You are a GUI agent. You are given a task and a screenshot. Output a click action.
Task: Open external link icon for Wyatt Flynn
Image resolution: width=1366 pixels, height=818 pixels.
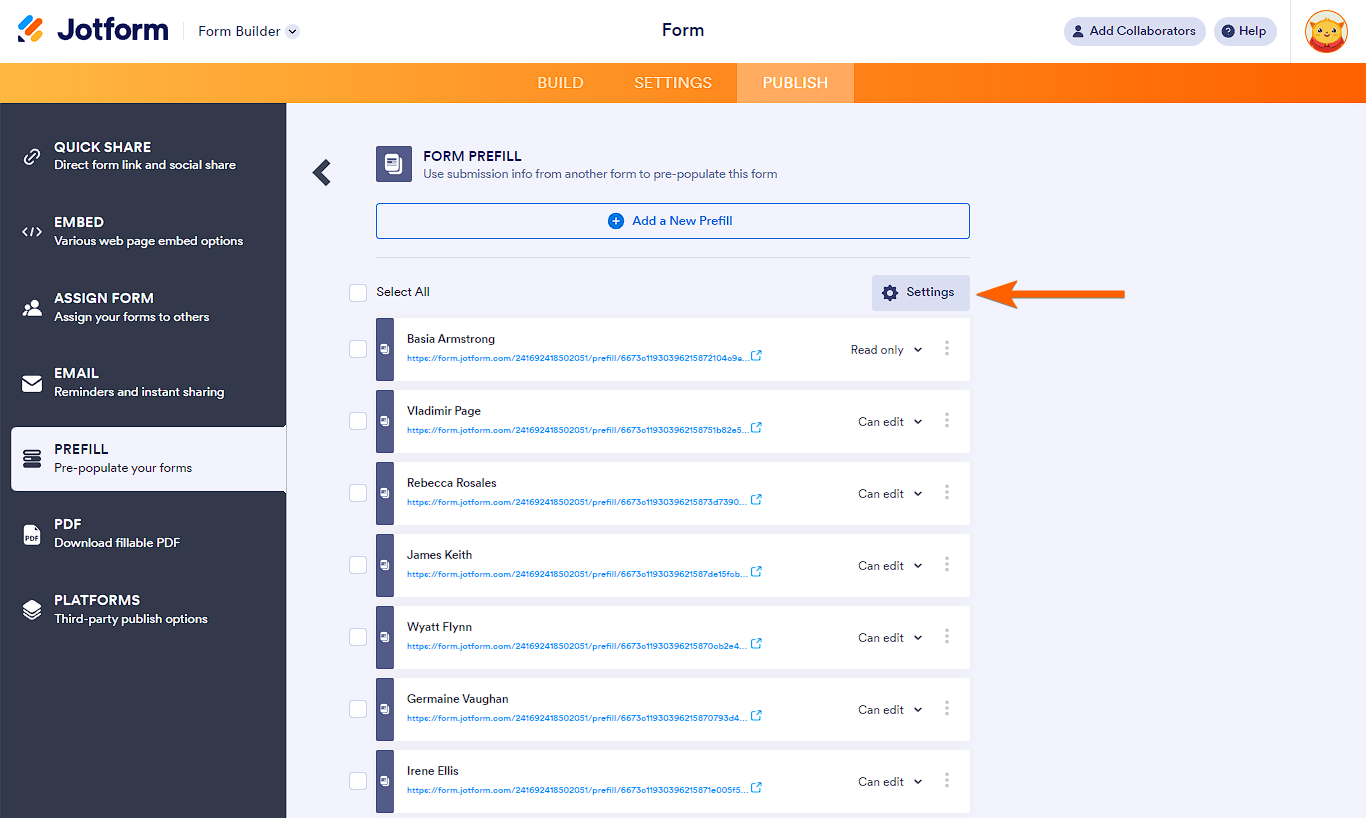[x=756, y=643]
